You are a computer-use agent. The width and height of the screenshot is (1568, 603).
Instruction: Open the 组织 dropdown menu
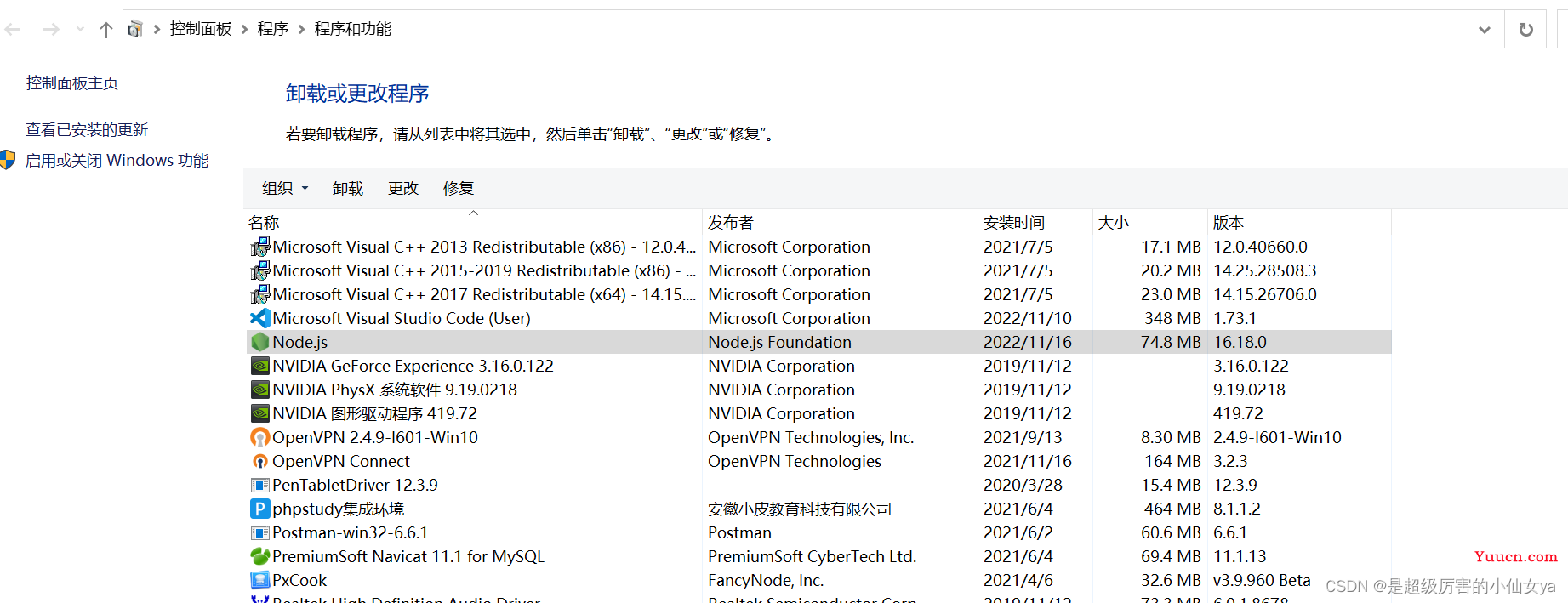coord(285,188)
